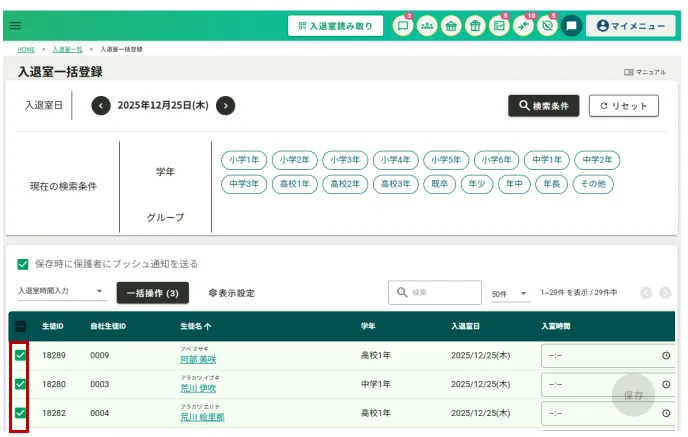Open the hamburger navigation menu

tap(14, 26)
